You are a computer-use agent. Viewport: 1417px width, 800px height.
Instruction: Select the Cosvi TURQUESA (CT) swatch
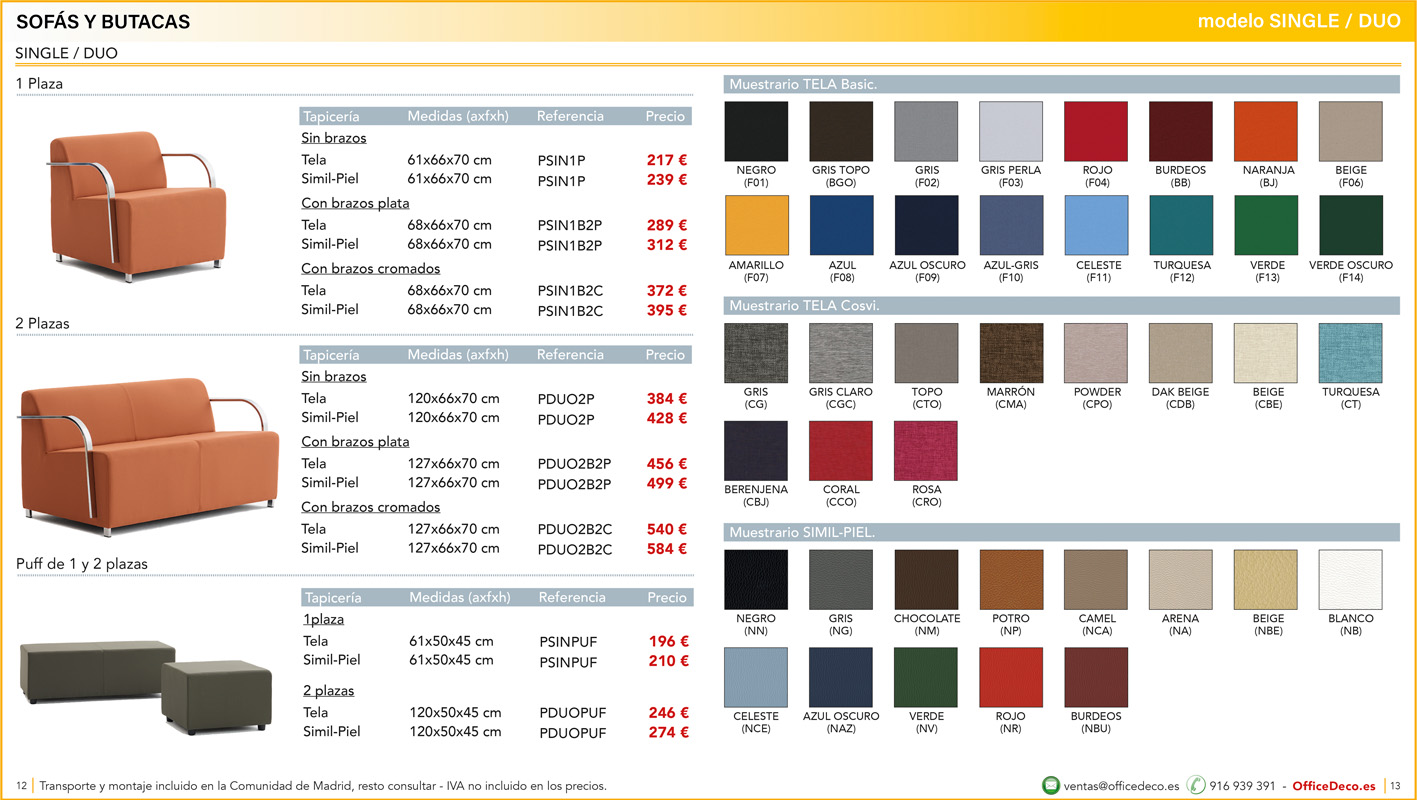coord(1351,353)
